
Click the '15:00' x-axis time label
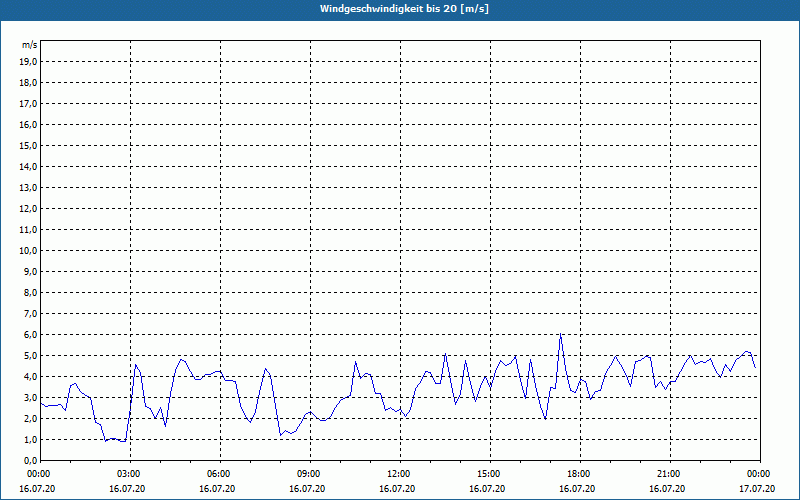click(x=488, y=474)
